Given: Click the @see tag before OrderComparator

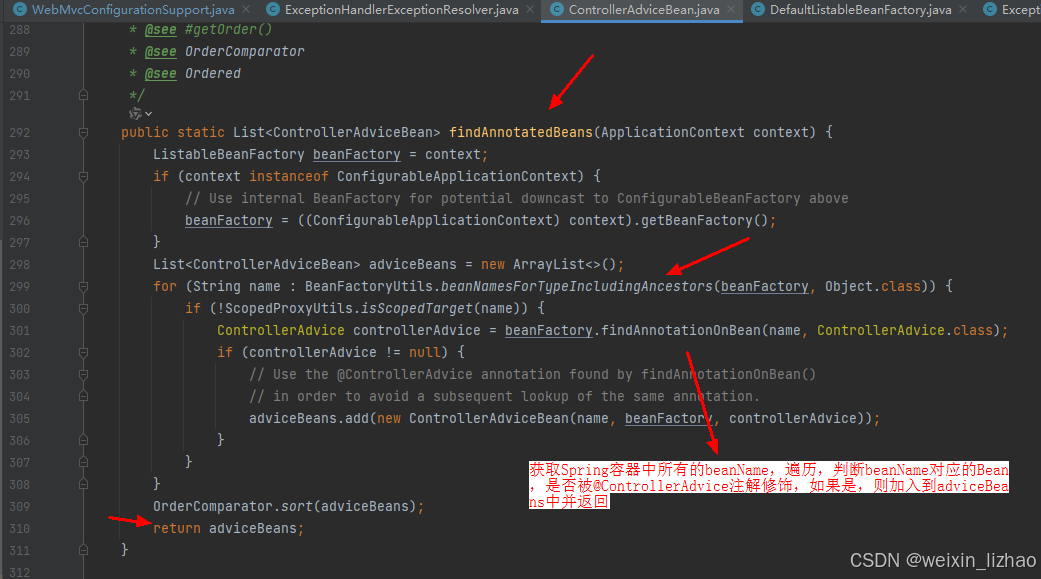Looking at the screenshot, I should [161, 52].
